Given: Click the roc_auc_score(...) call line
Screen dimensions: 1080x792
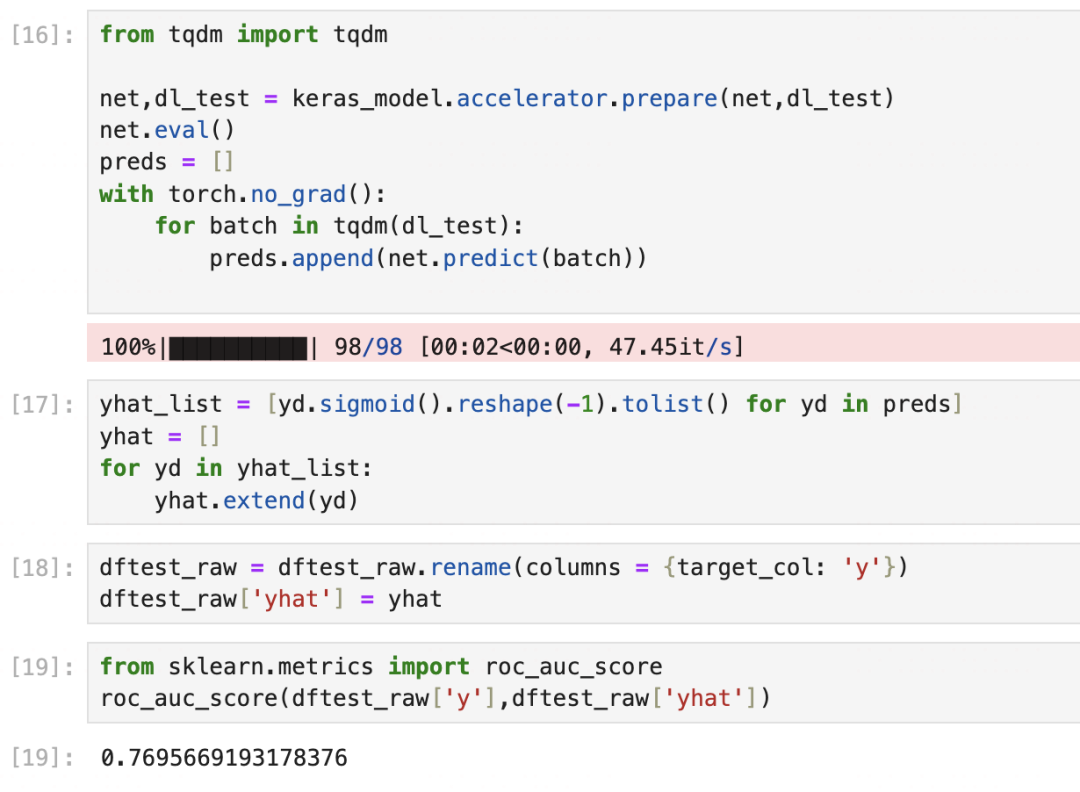Looking at the screenshot, I should 435,699.
